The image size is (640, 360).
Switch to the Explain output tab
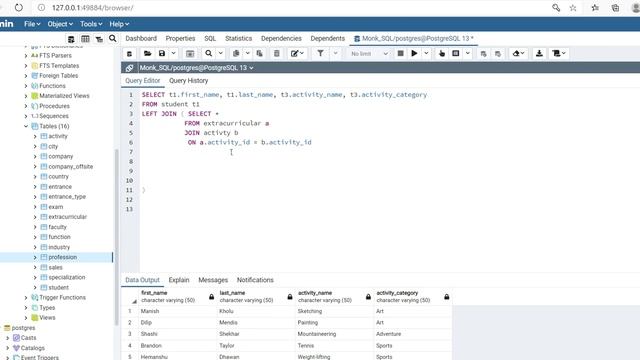[x=179, y=280]
